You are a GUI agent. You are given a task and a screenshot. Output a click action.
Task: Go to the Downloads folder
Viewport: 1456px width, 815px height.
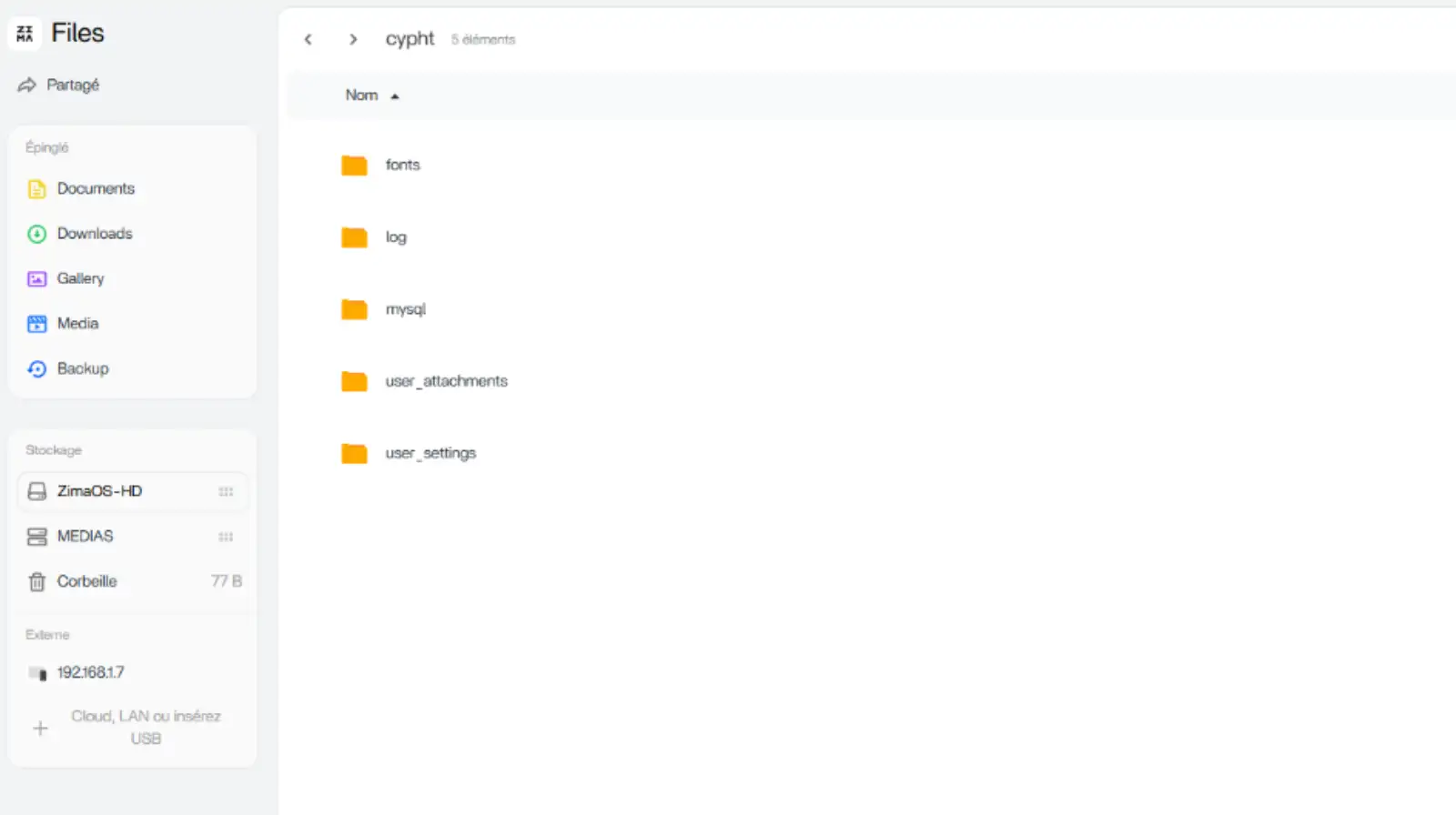[94, 234]
